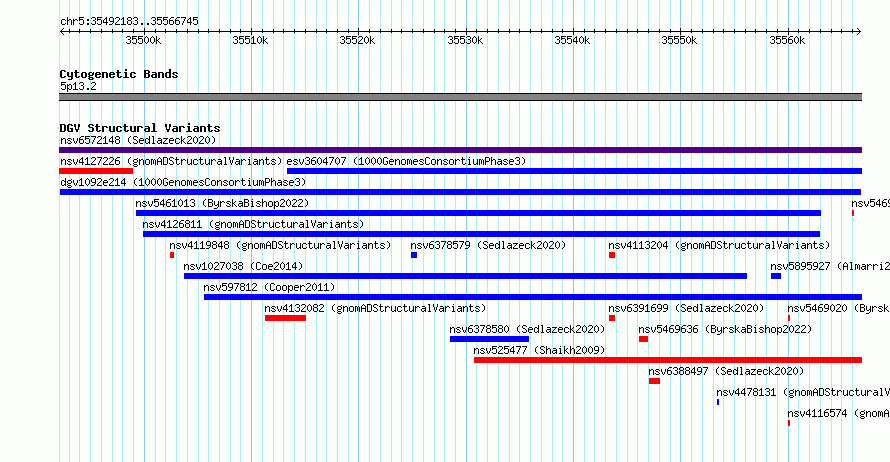The height and width of the screenshot is (462, 890).
Task: Click the blue nsv1027038 variant bar
Action: tap(465, 276)
